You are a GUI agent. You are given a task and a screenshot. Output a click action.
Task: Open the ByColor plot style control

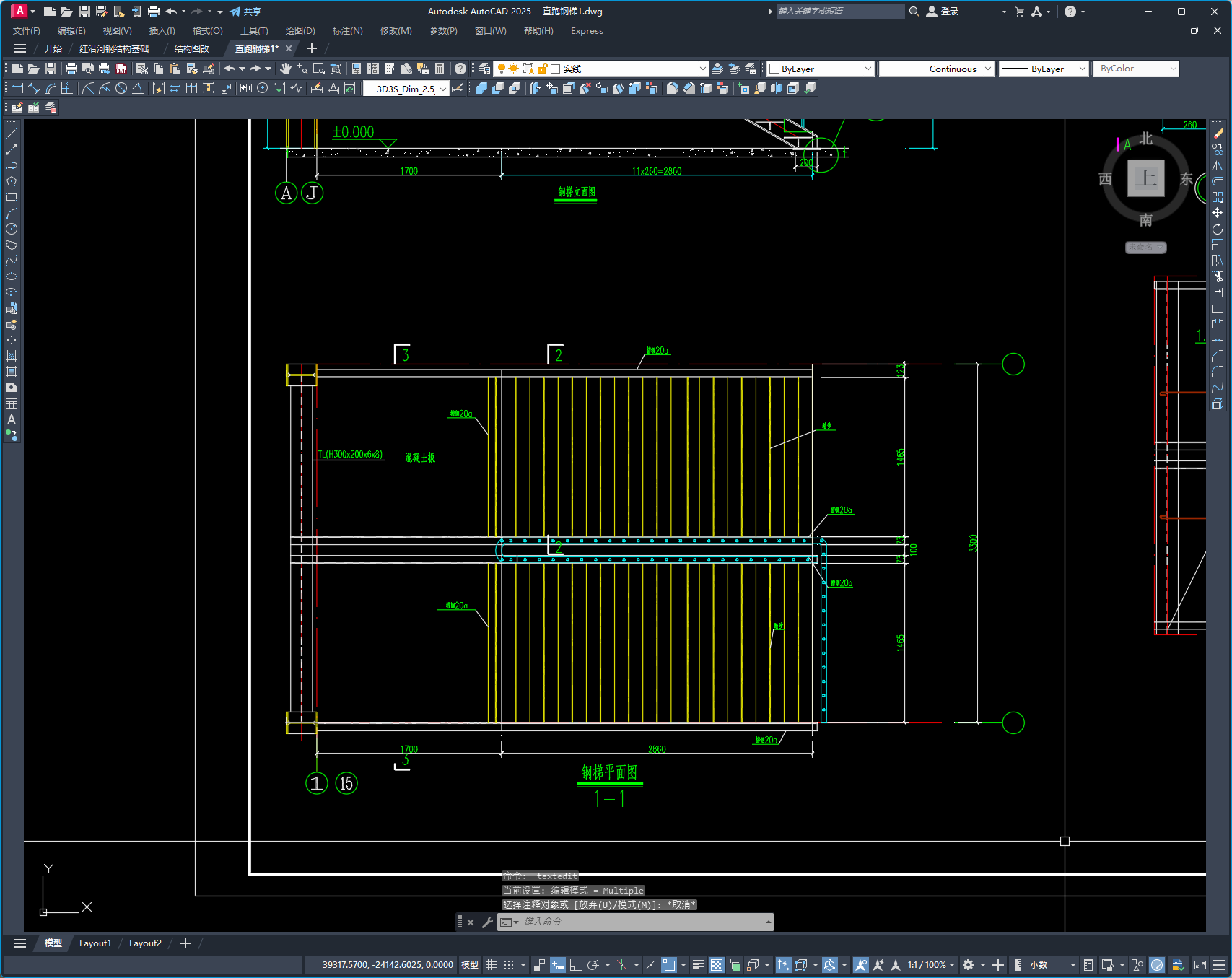click(1136, 69)
